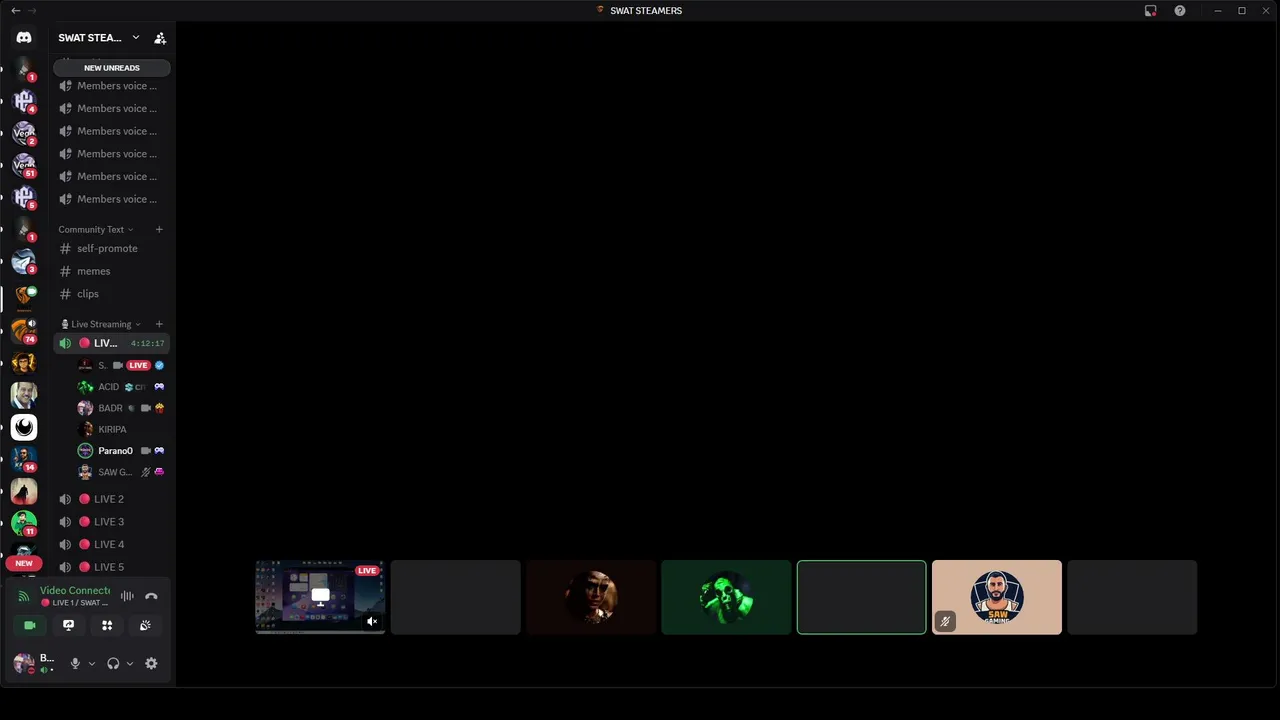Jump to NEW UNREADS in channel list
This screenshot has width=1280, height=720.
[x=112, y=68]
